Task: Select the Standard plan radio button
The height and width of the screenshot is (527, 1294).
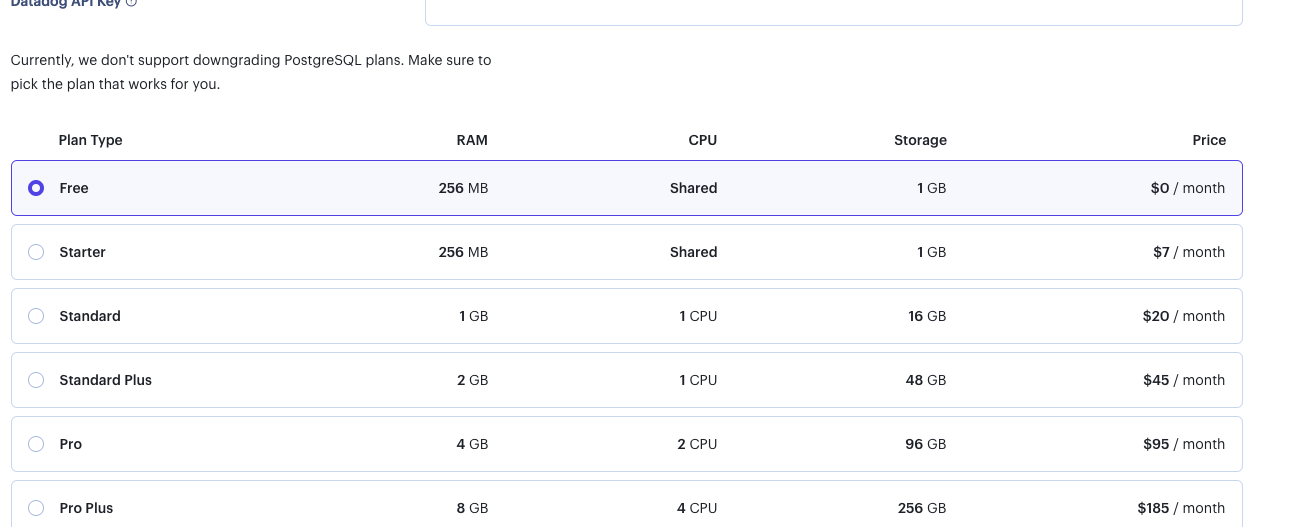Action: tap(36, 316)
